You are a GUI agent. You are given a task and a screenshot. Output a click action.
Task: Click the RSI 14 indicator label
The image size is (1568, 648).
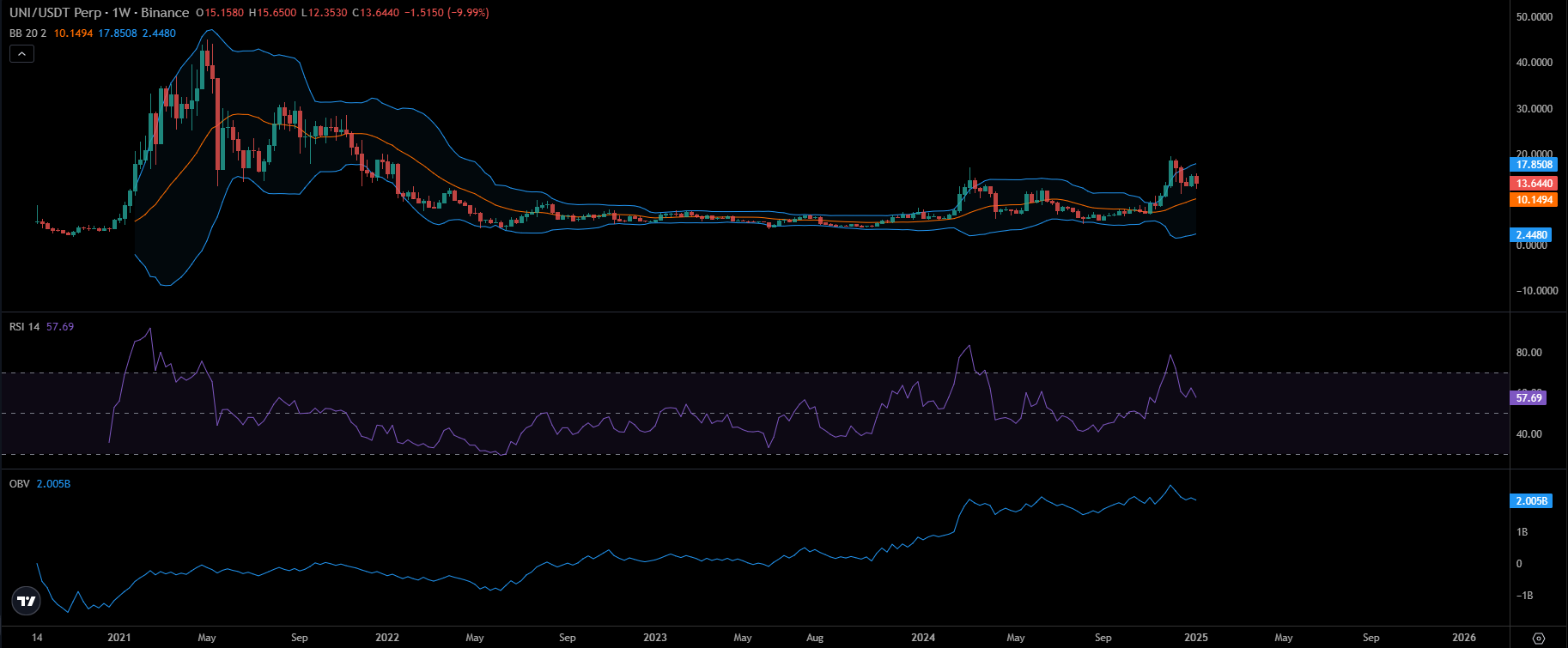point(24,327)
